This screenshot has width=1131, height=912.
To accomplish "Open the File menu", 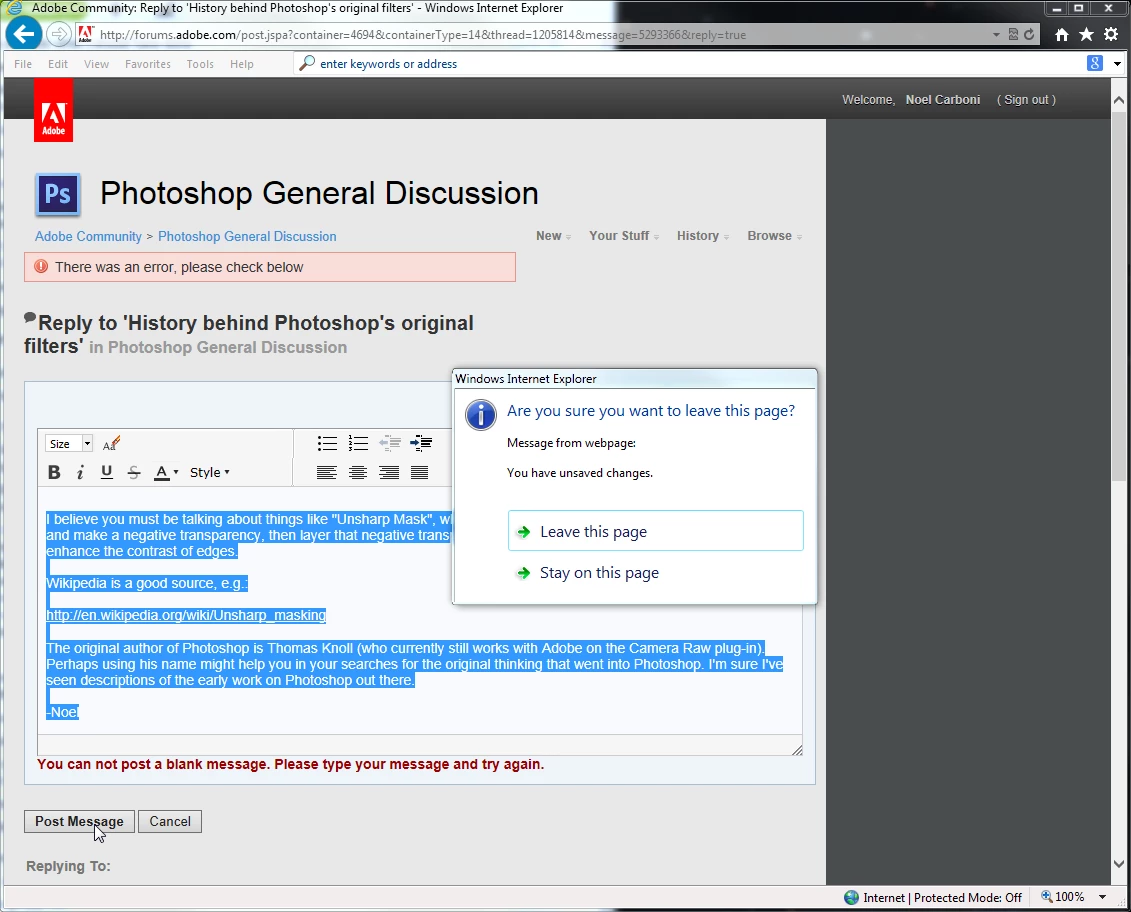I will [x=23, y=64].
